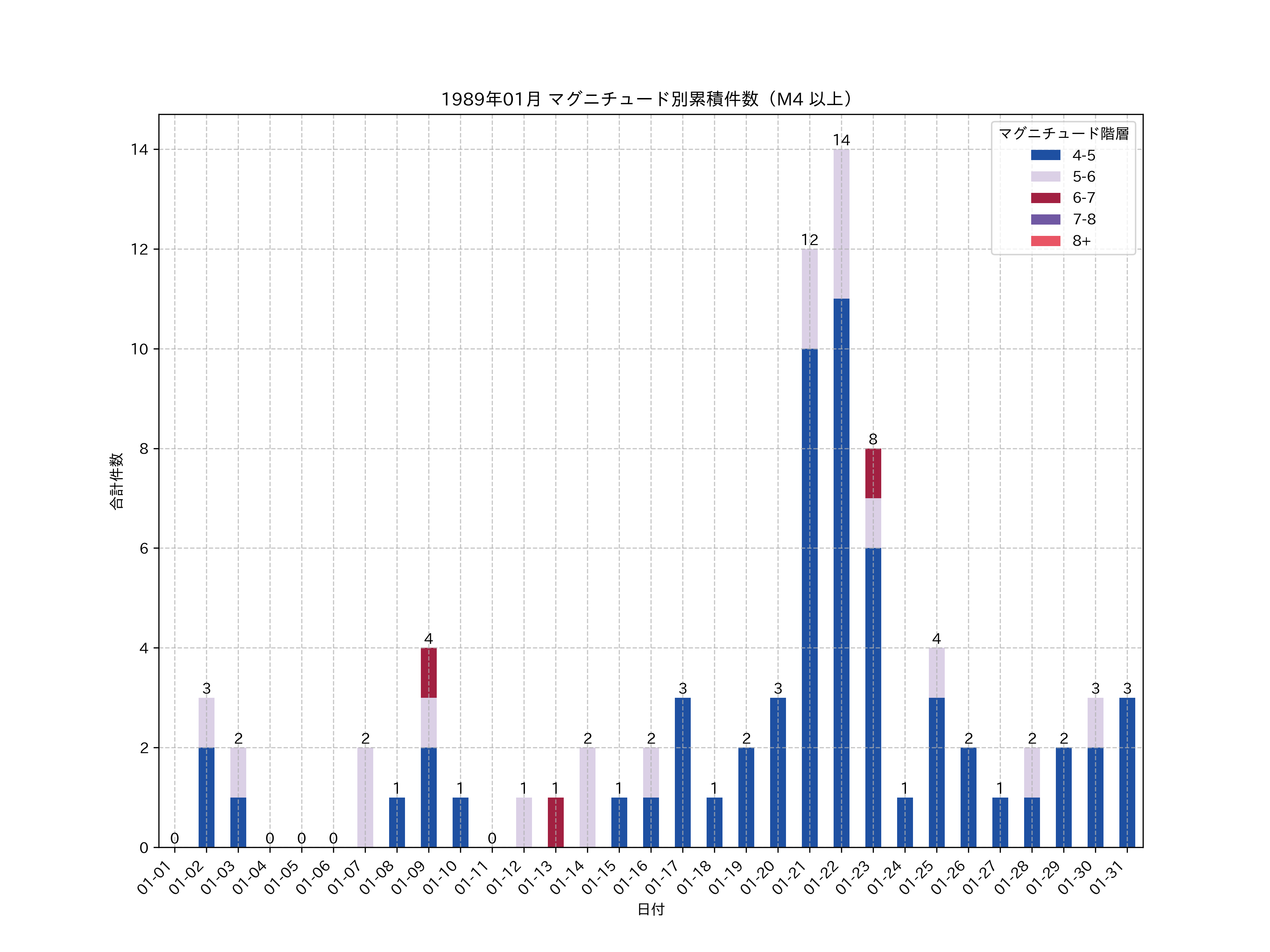
Task: Click the crimson 6-7 legend swatch
Action: (x=1045, y=197)
